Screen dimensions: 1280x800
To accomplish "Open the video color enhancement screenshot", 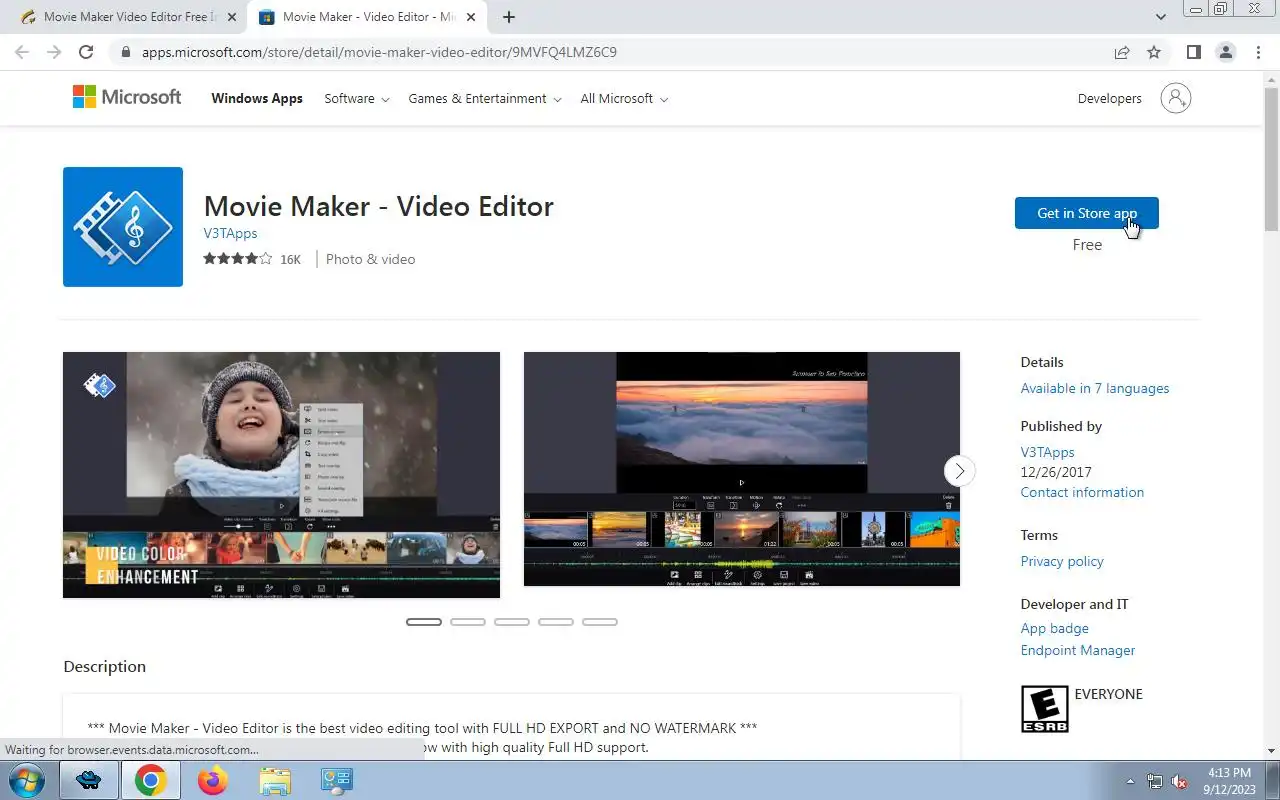I will (x=281, y=475).
